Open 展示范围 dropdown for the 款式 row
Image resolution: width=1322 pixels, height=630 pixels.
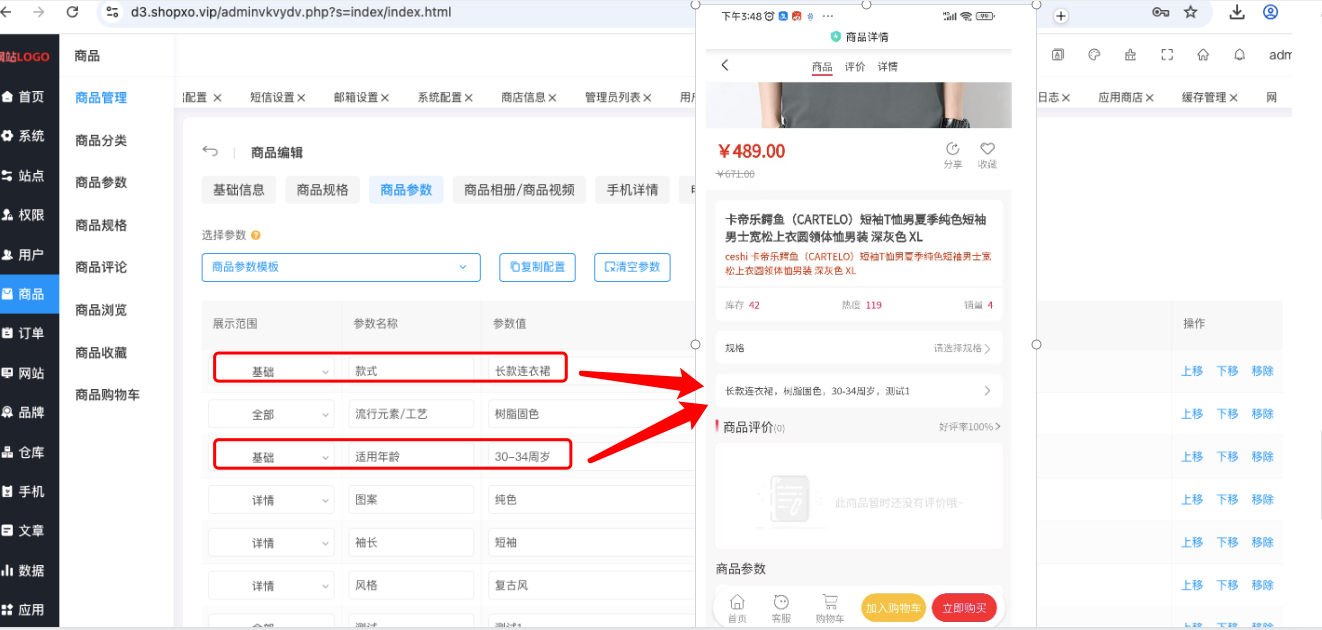[x=272, y=371]
